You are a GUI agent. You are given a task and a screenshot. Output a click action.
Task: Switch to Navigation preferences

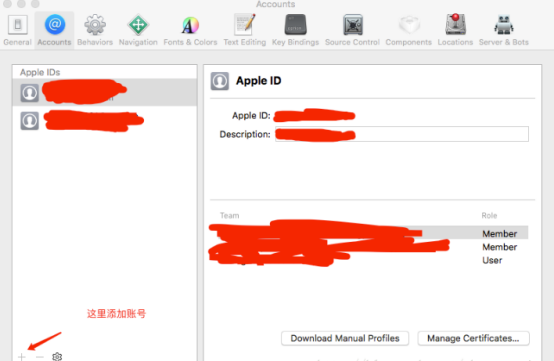(138, 30)
